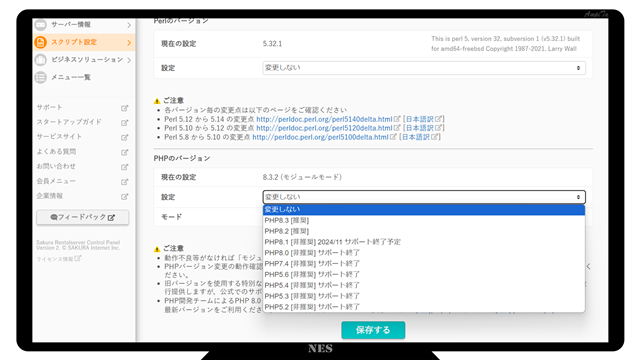Screen dimensions: 640x360
Task: Expand the ビジネスソリューション chevron arrow
Action: click(129, 60)
